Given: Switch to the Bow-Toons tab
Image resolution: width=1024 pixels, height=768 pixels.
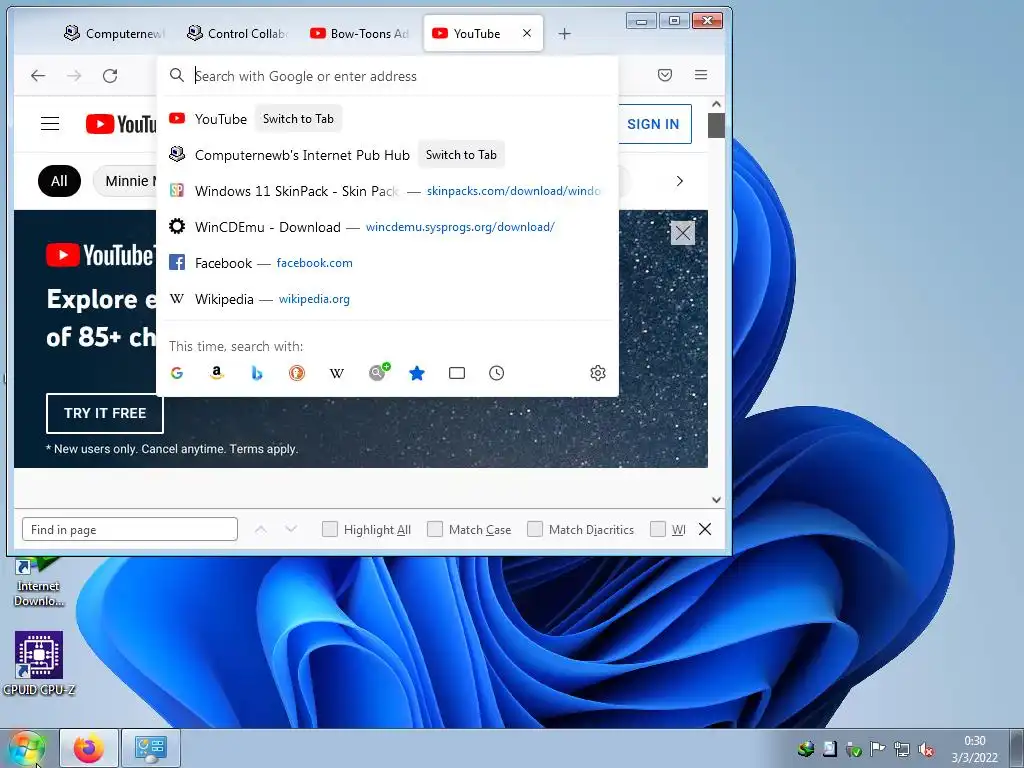Looking at the screenshot, I should tap(360, 33).
